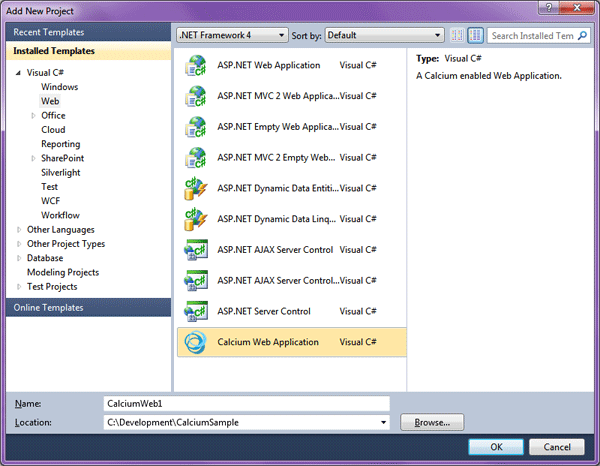Select the Test category under Visual C#
600x466 pixels.
coord(49,187)
